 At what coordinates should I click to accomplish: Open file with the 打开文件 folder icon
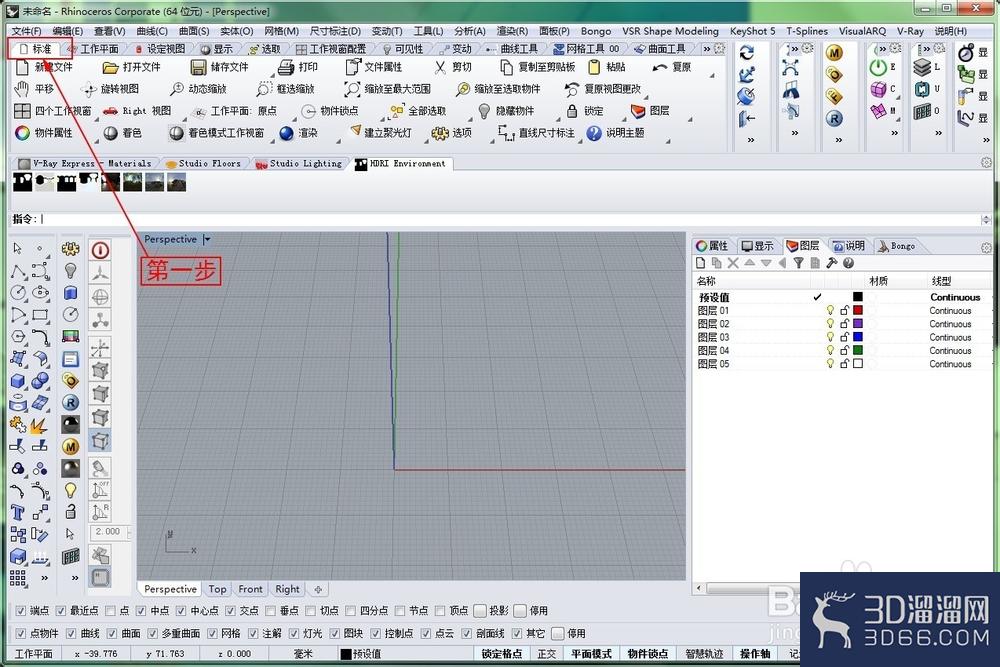[111, 67]
